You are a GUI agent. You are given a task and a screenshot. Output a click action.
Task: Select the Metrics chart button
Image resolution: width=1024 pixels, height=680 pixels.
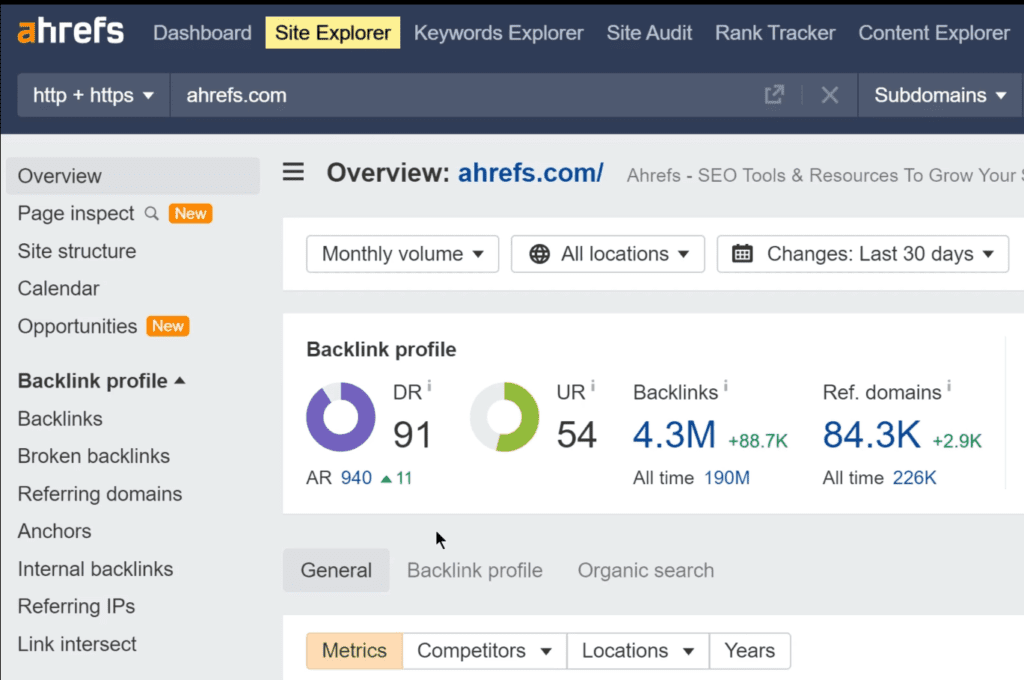pos(355,651)
